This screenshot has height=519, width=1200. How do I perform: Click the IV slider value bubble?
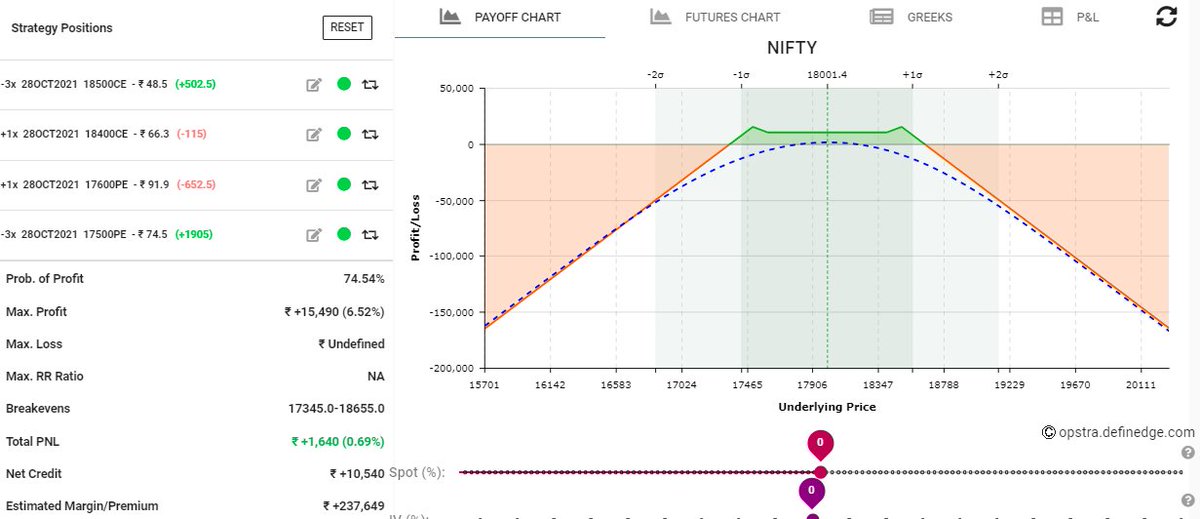(x=812, y=492)
